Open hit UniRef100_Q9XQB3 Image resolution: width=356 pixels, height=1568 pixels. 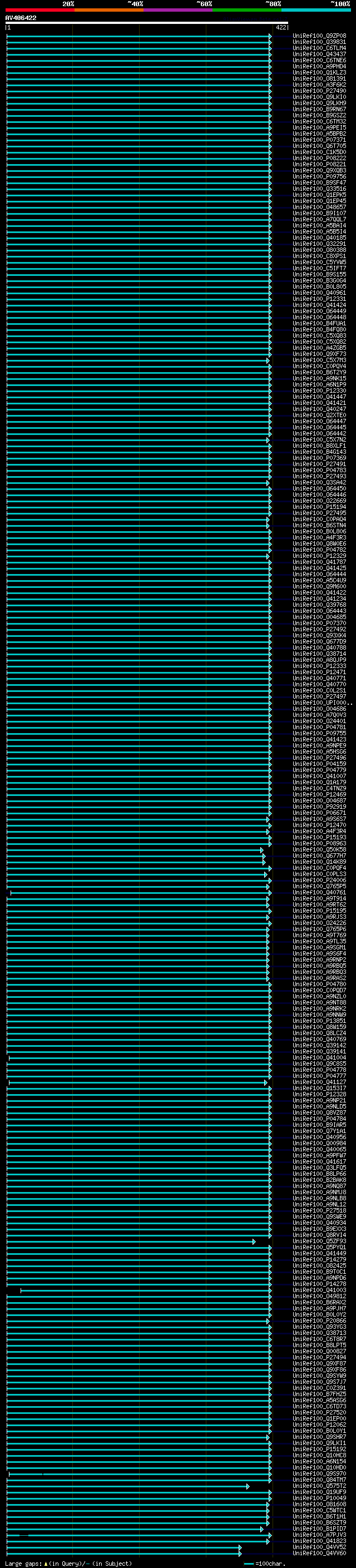click(319, 170)
